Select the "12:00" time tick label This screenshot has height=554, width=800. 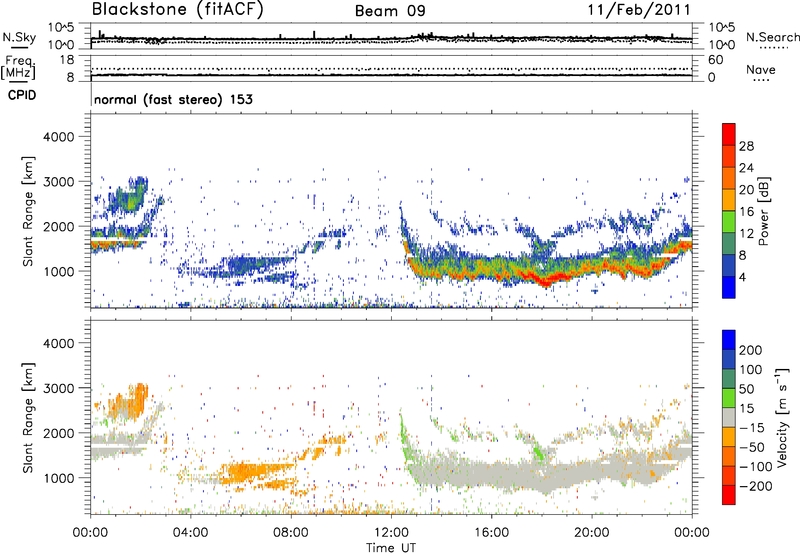pyautogui.click(x=391, y=533)
